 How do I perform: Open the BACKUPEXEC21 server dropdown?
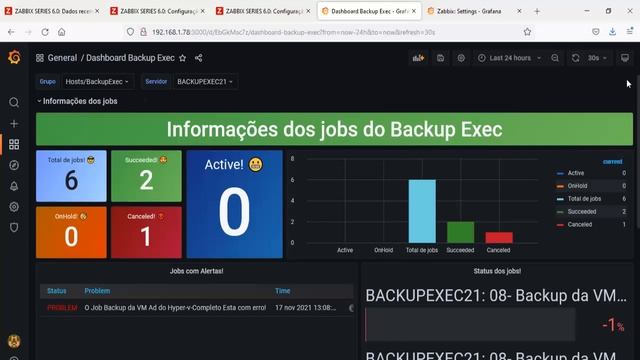click(x=204, y=82)
